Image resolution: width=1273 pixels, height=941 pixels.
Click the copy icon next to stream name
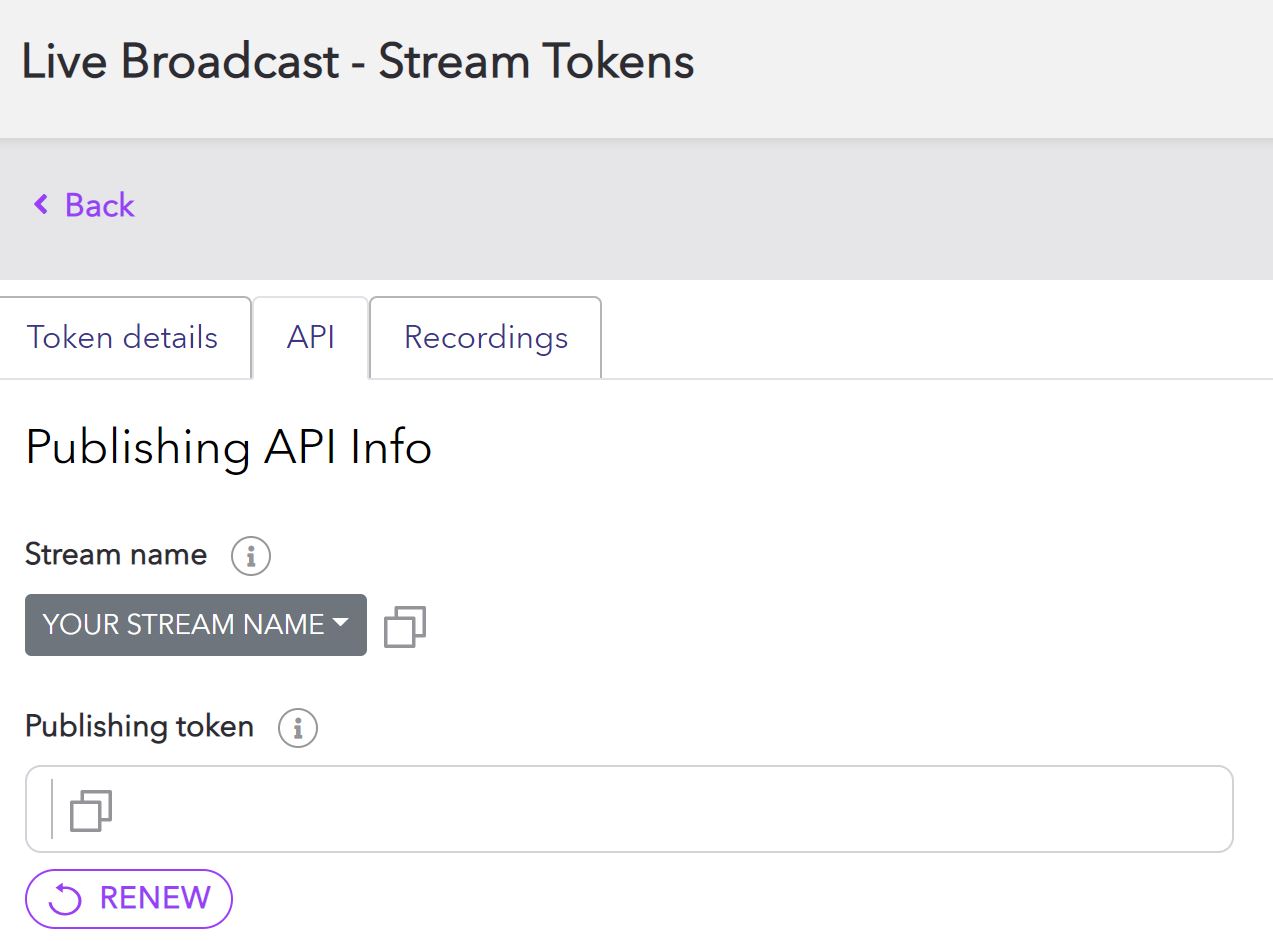tap(407, 626)
